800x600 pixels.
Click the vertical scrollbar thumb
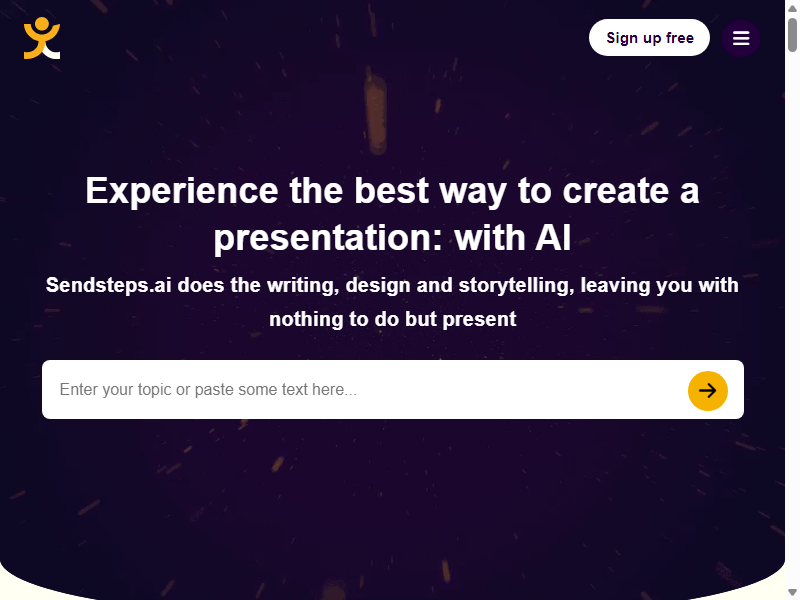(x=792, y=35)
